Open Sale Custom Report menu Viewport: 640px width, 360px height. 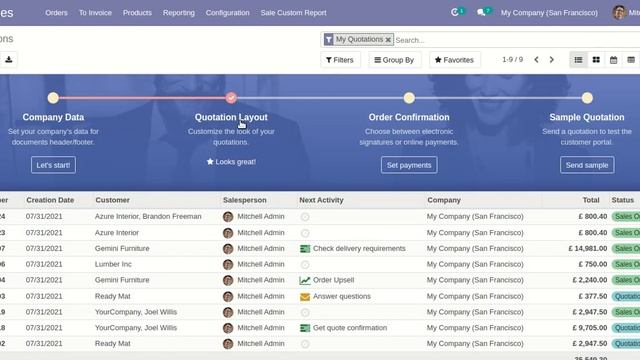293,13
